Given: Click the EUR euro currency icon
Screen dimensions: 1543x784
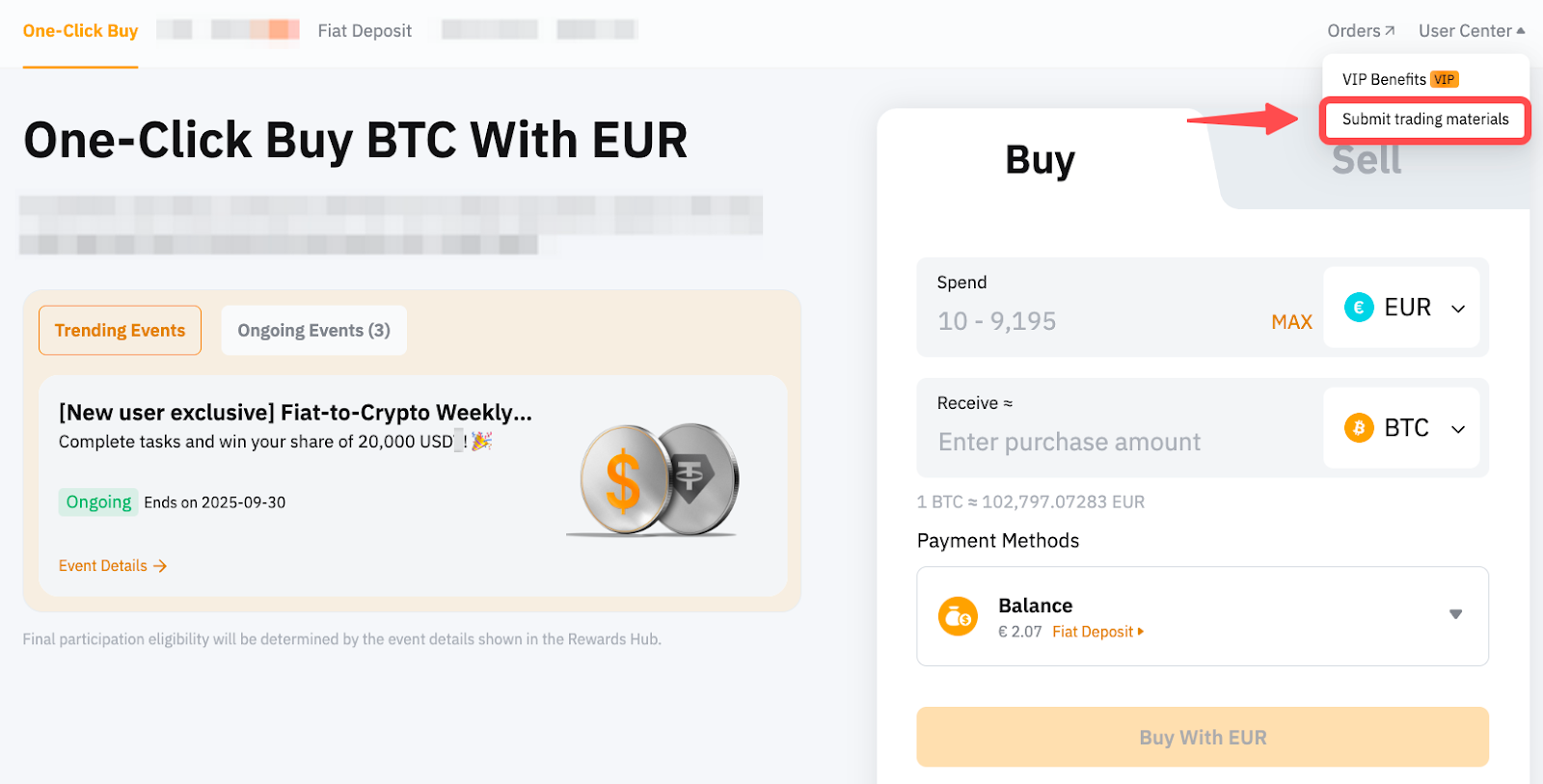Looking at the screenshot, I should pyautogui.click(x=1359, y=308).
